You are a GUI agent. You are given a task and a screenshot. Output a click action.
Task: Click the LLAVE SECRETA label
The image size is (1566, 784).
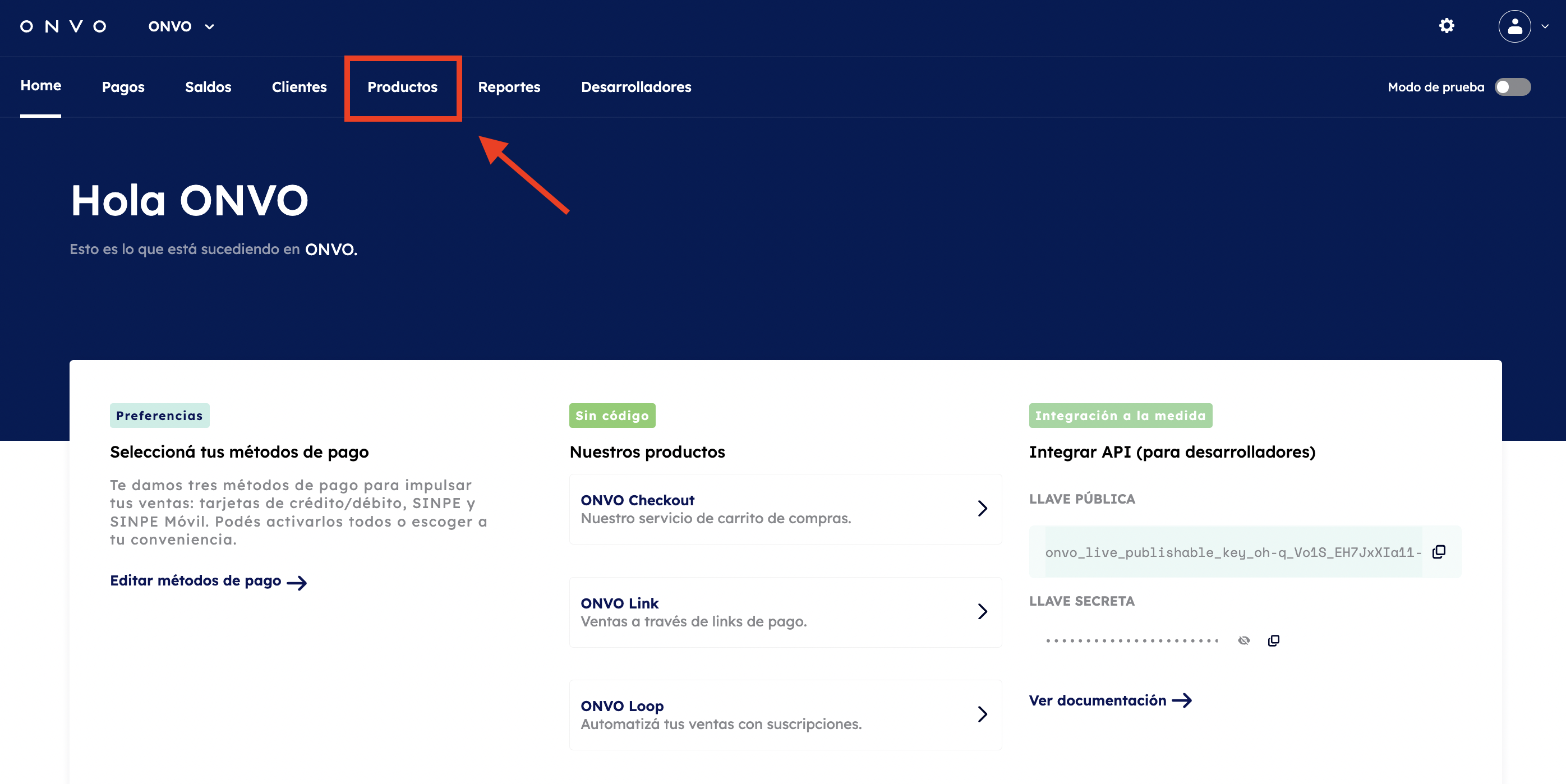coord(1081,601)
